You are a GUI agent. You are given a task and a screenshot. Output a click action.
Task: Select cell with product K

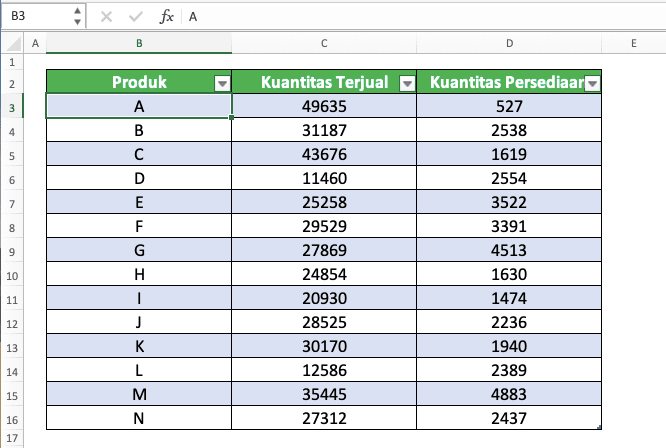(139, 346)
